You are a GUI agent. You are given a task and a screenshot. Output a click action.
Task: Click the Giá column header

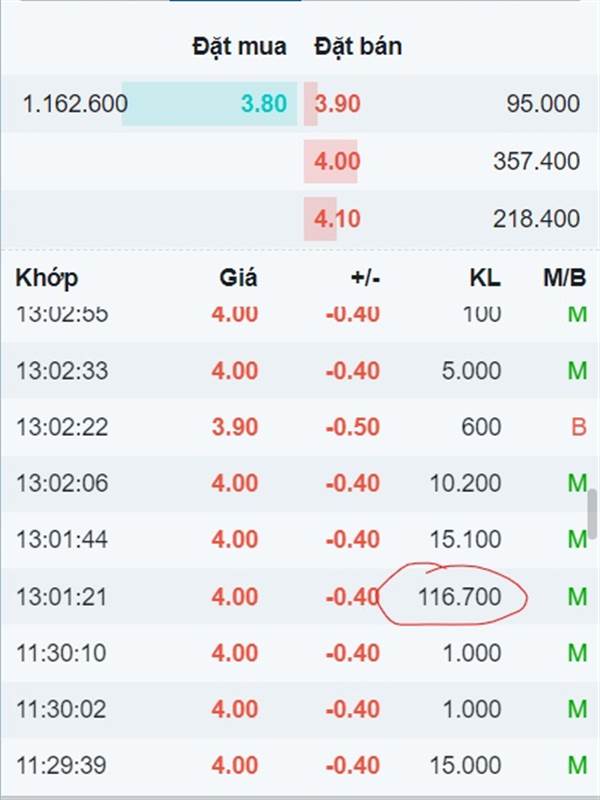pos(238,278)
